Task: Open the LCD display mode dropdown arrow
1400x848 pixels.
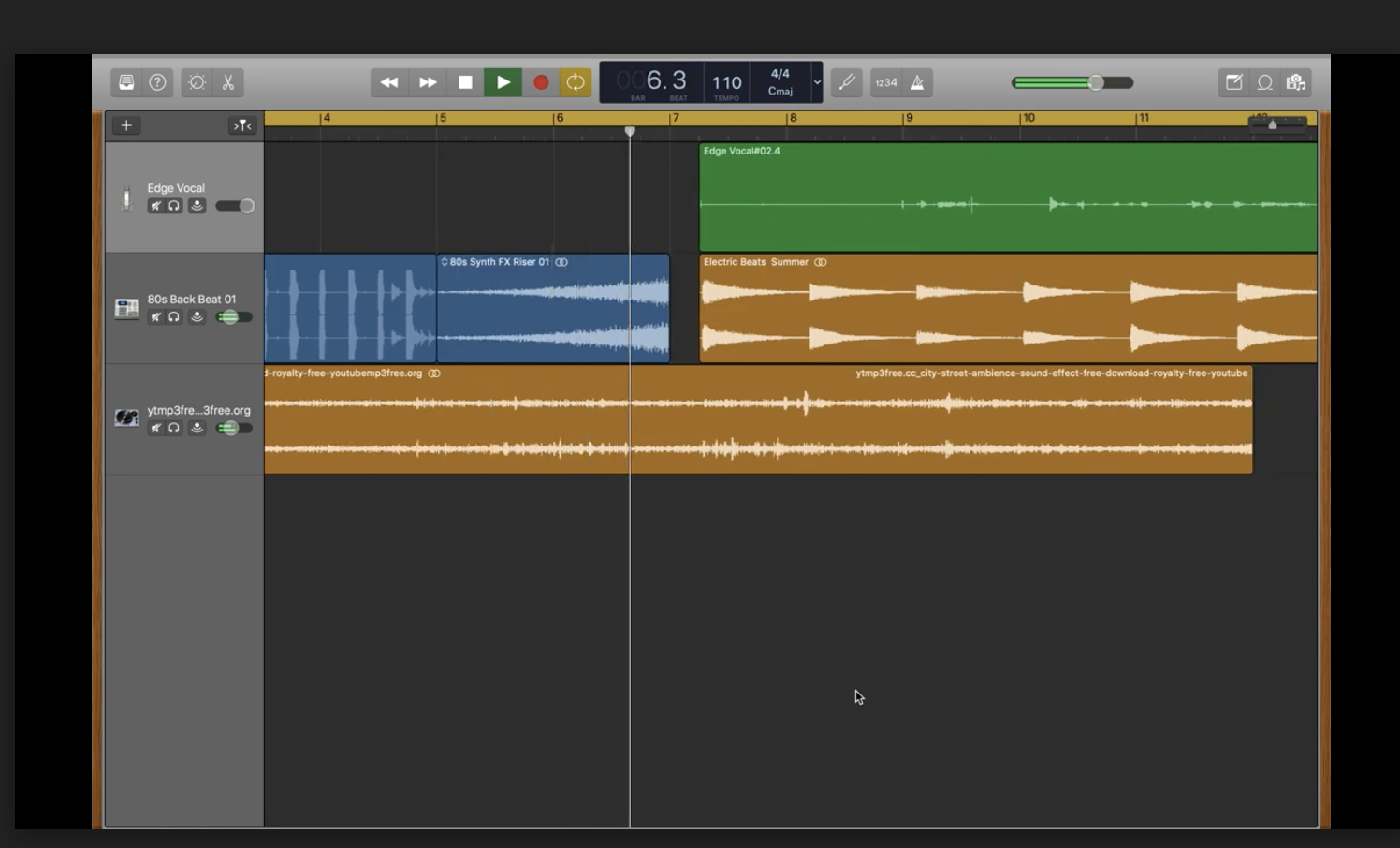Action: point(817,82)
